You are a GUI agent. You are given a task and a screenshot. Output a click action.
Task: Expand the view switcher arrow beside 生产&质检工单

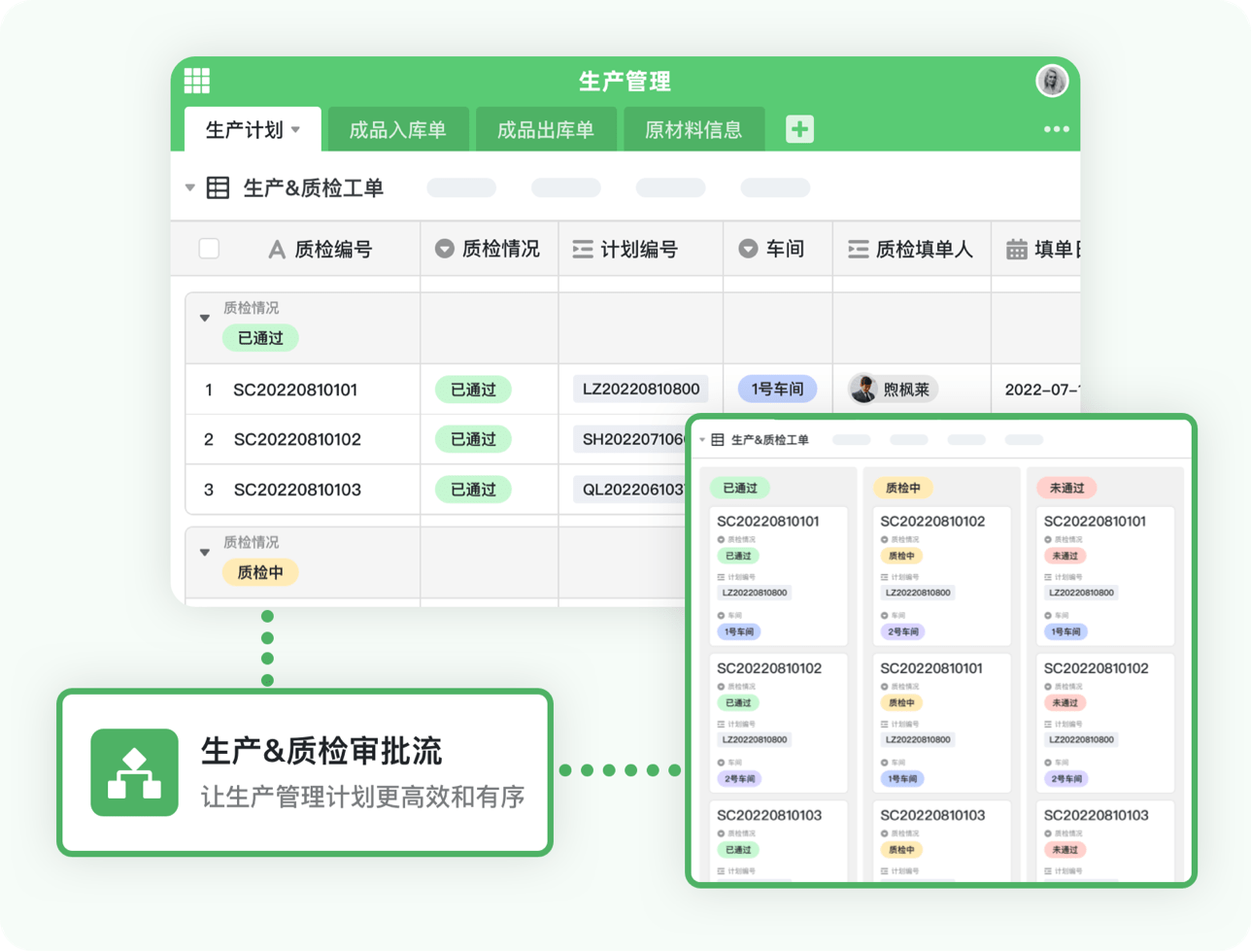(190, 187)
